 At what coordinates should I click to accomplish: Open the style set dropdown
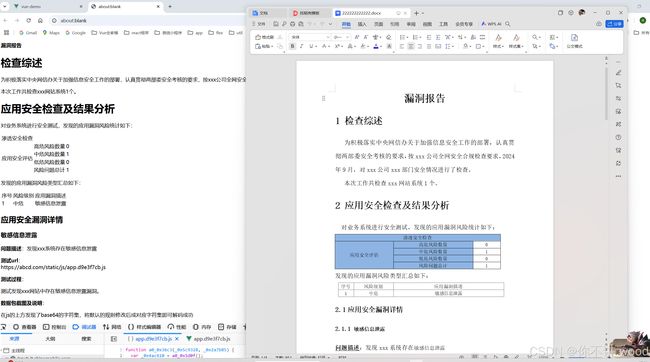(x=516, y=41)
